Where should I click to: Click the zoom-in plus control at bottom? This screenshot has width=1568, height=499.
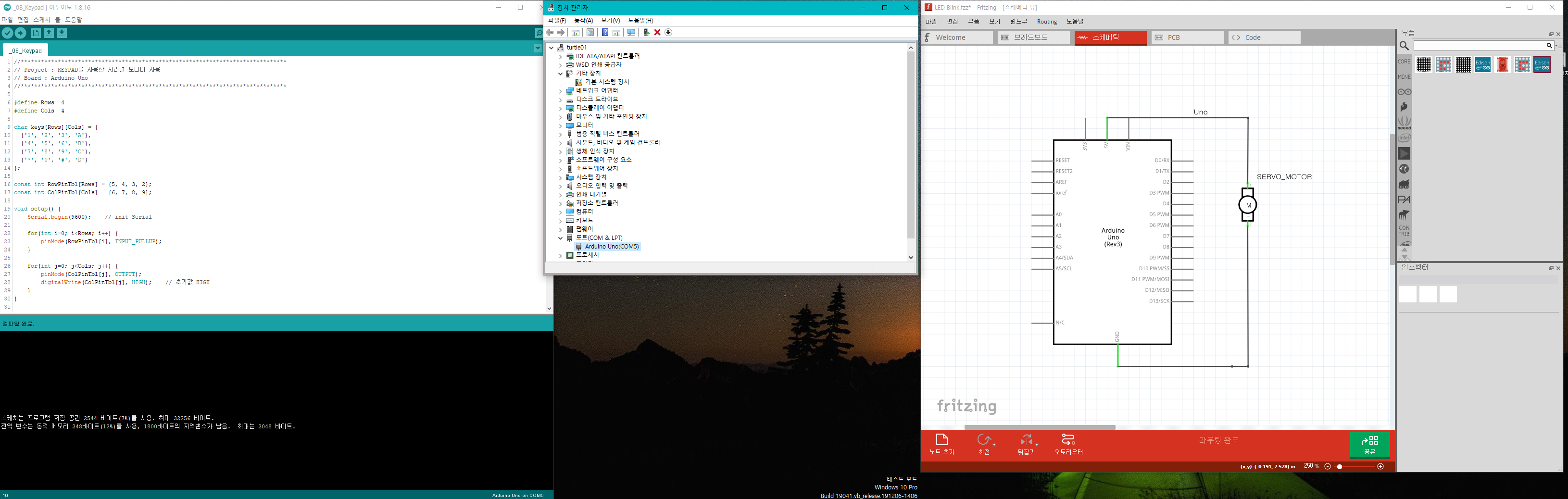1380,466
